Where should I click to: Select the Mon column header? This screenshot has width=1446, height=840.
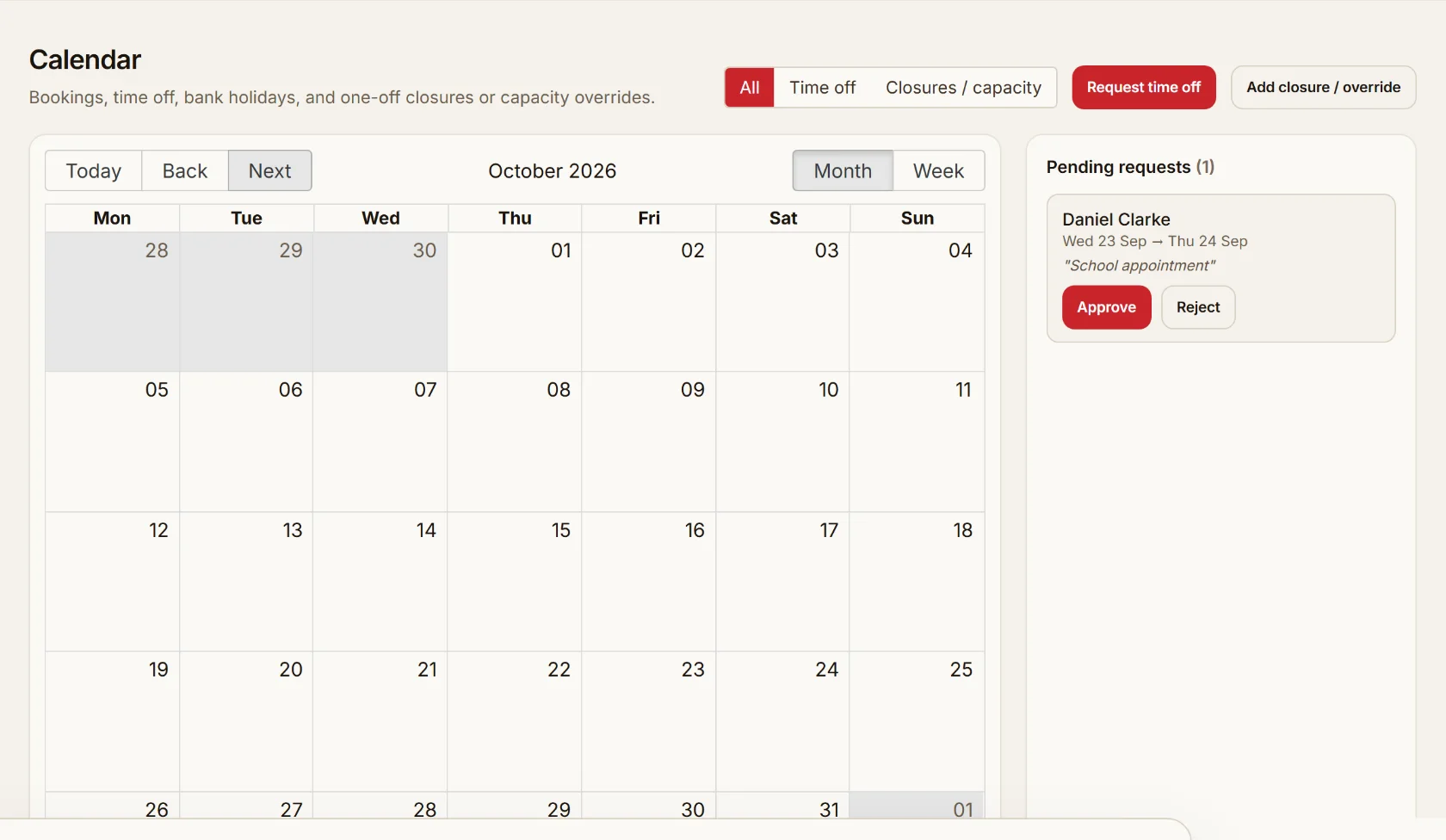click(112, 218)
